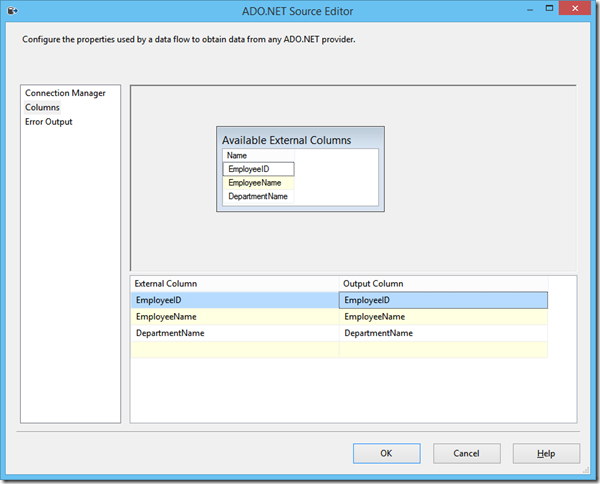Confirm changes with the OK button

click(x=386, y=453)
